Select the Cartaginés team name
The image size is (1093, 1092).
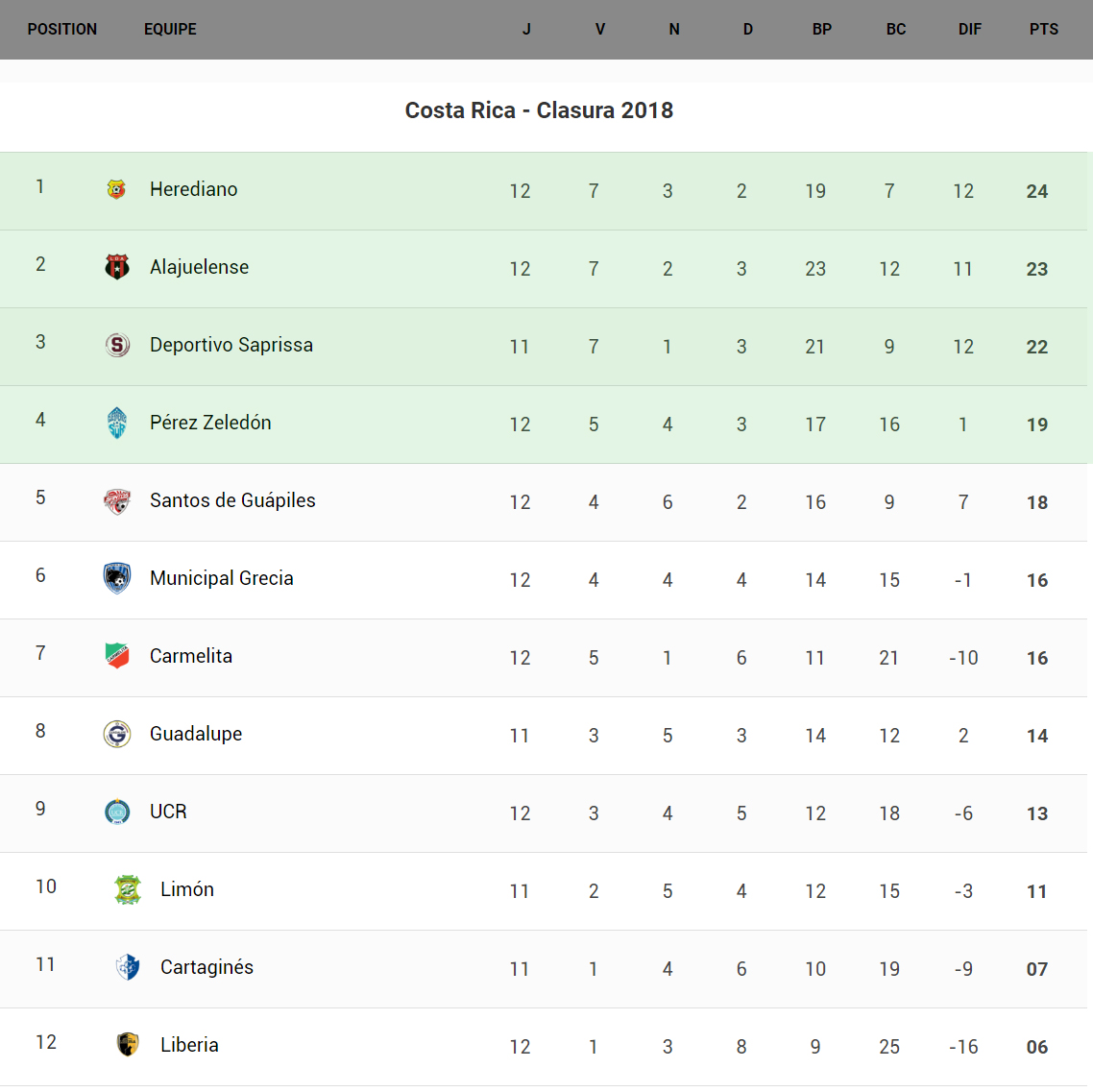pyautogui.click(x=206, y=967)
